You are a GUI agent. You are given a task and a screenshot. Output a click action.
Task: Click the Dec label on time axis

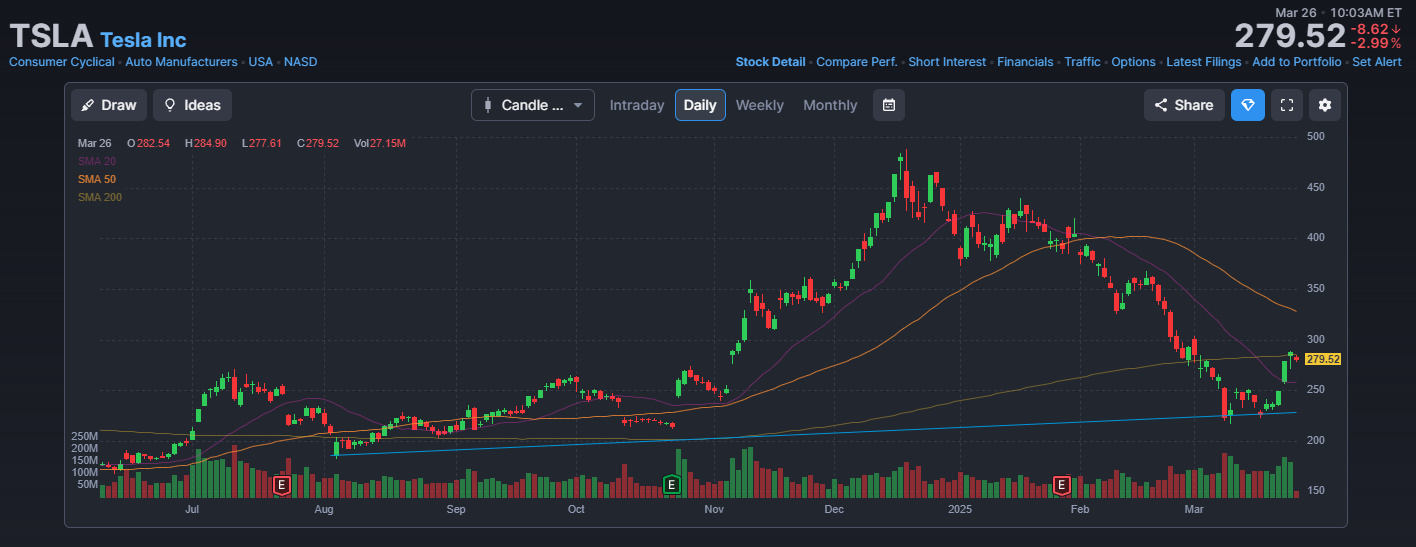point(834,510)
